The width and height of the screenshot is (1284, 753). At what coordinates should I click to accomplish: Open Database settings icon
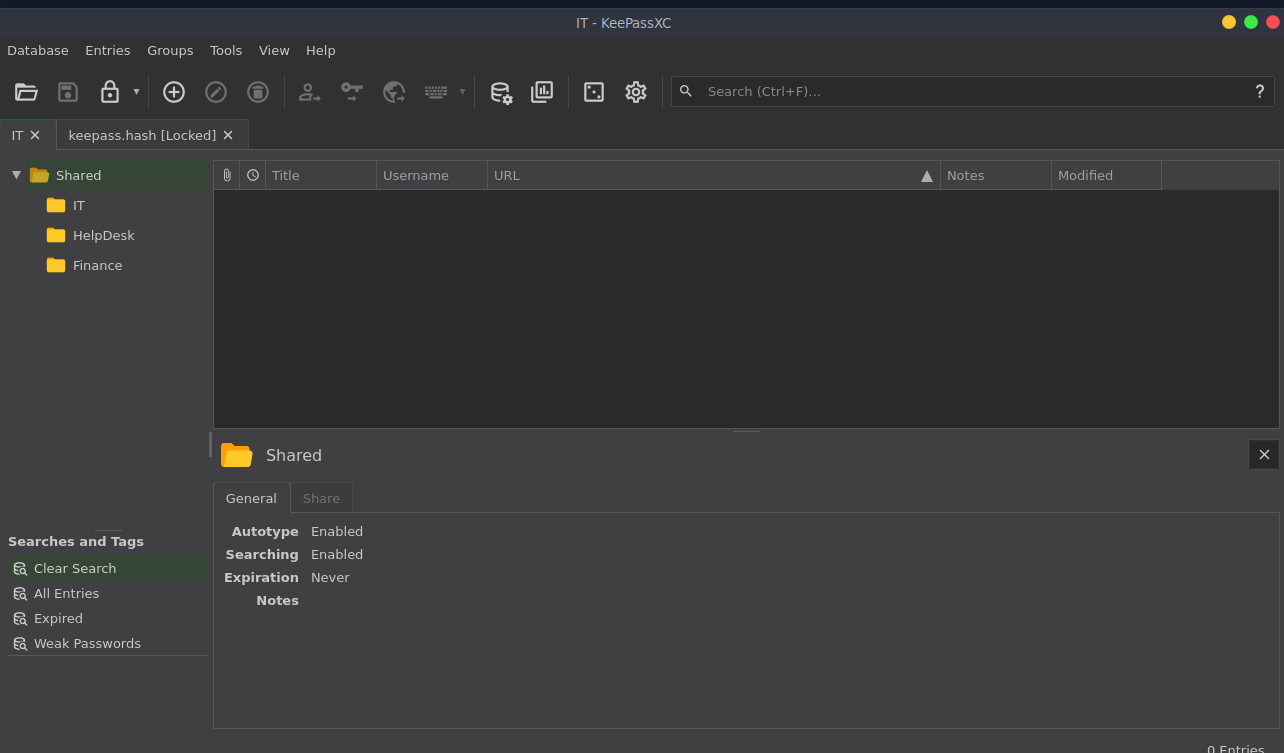pyautogui.click(x=501, y=92)
